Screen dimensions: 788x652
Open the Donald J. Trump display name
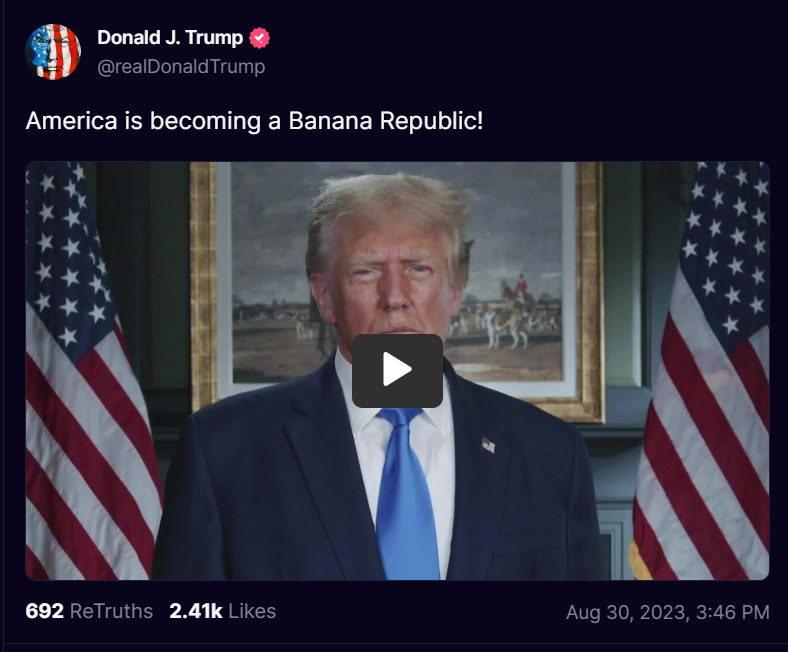[x=170, y=38]
